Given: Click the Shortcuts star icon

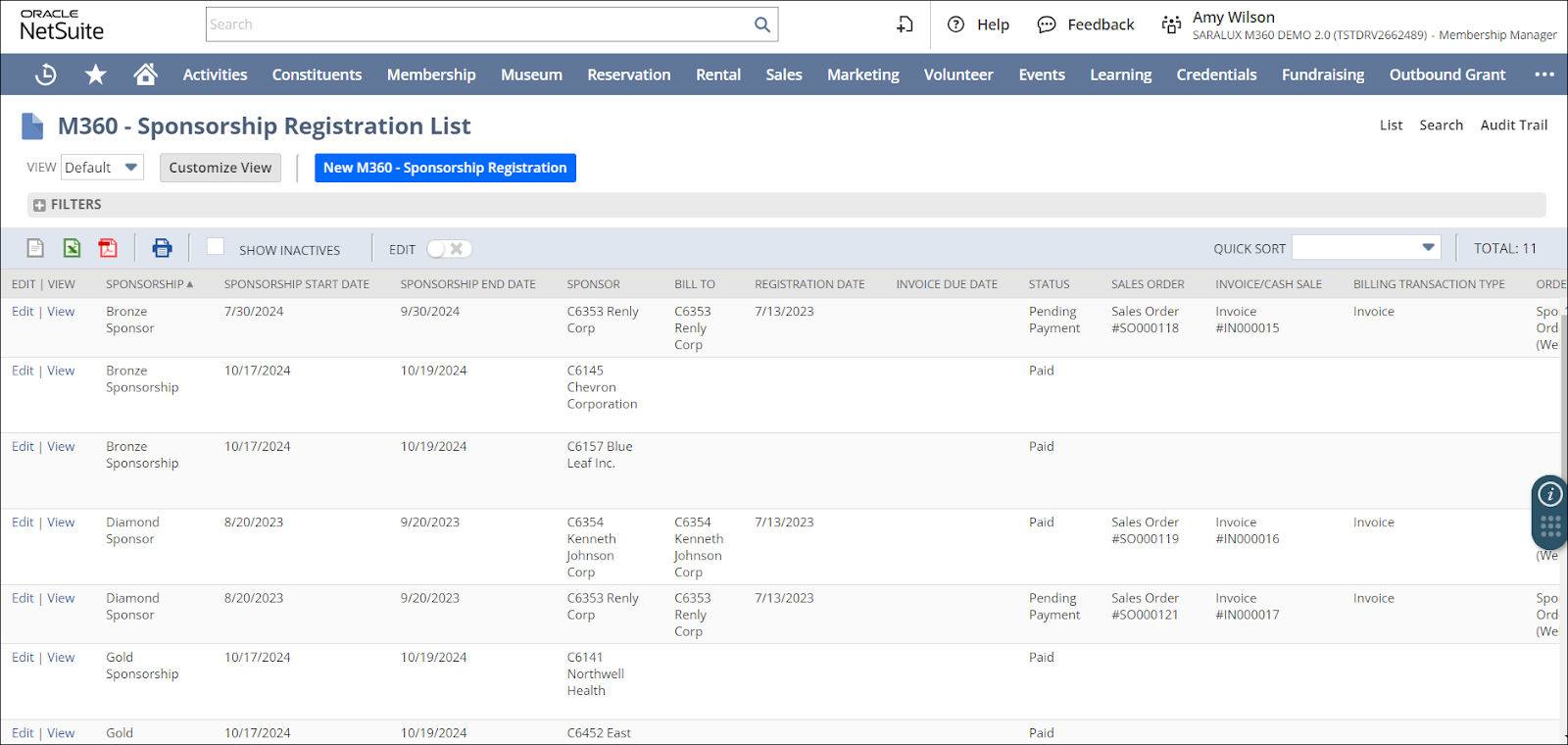Looking at the screenshot, I should click(95, 74).
